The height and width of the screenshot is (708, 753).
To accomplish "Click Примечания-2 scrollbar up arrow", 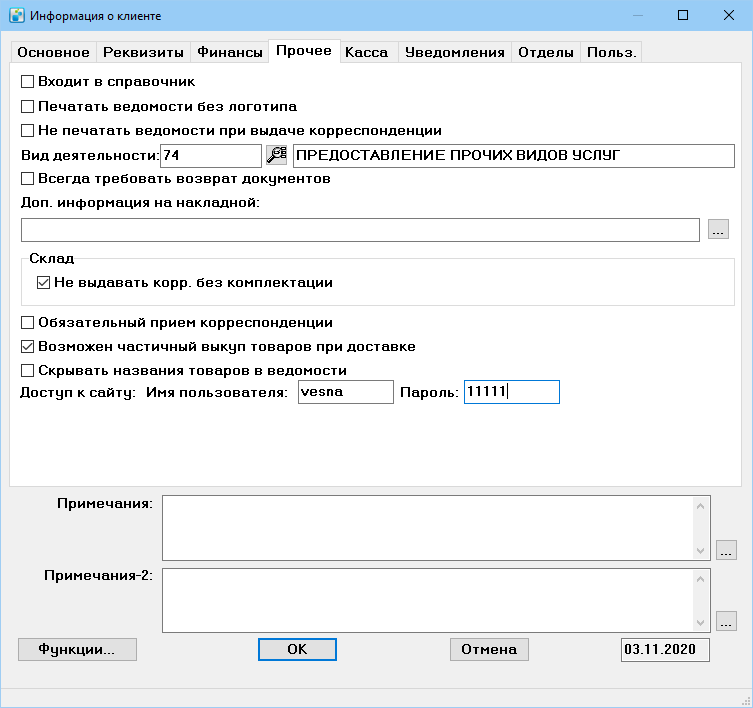I will point(700,579).
